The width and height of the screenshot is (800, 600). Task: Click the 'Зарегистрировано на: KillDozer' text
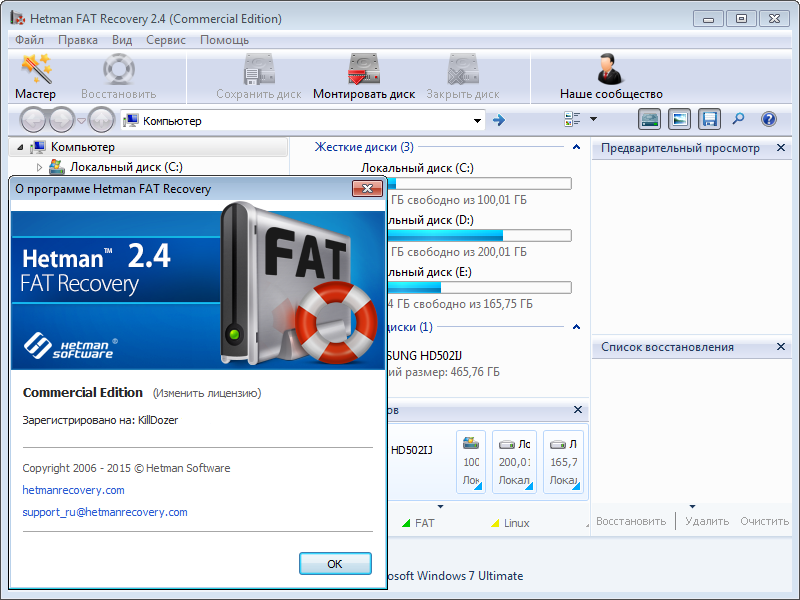[101, 420]
